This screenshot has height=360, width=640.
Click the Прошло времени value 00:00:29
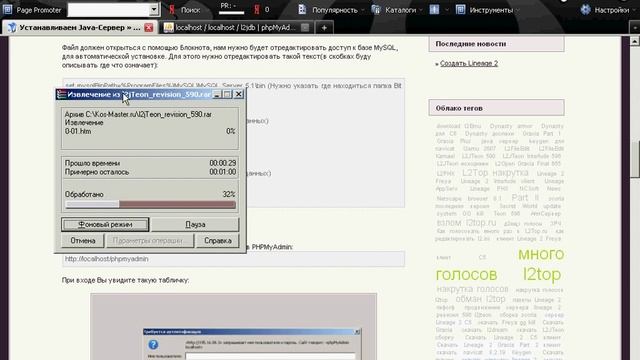(x=222, y=163)
